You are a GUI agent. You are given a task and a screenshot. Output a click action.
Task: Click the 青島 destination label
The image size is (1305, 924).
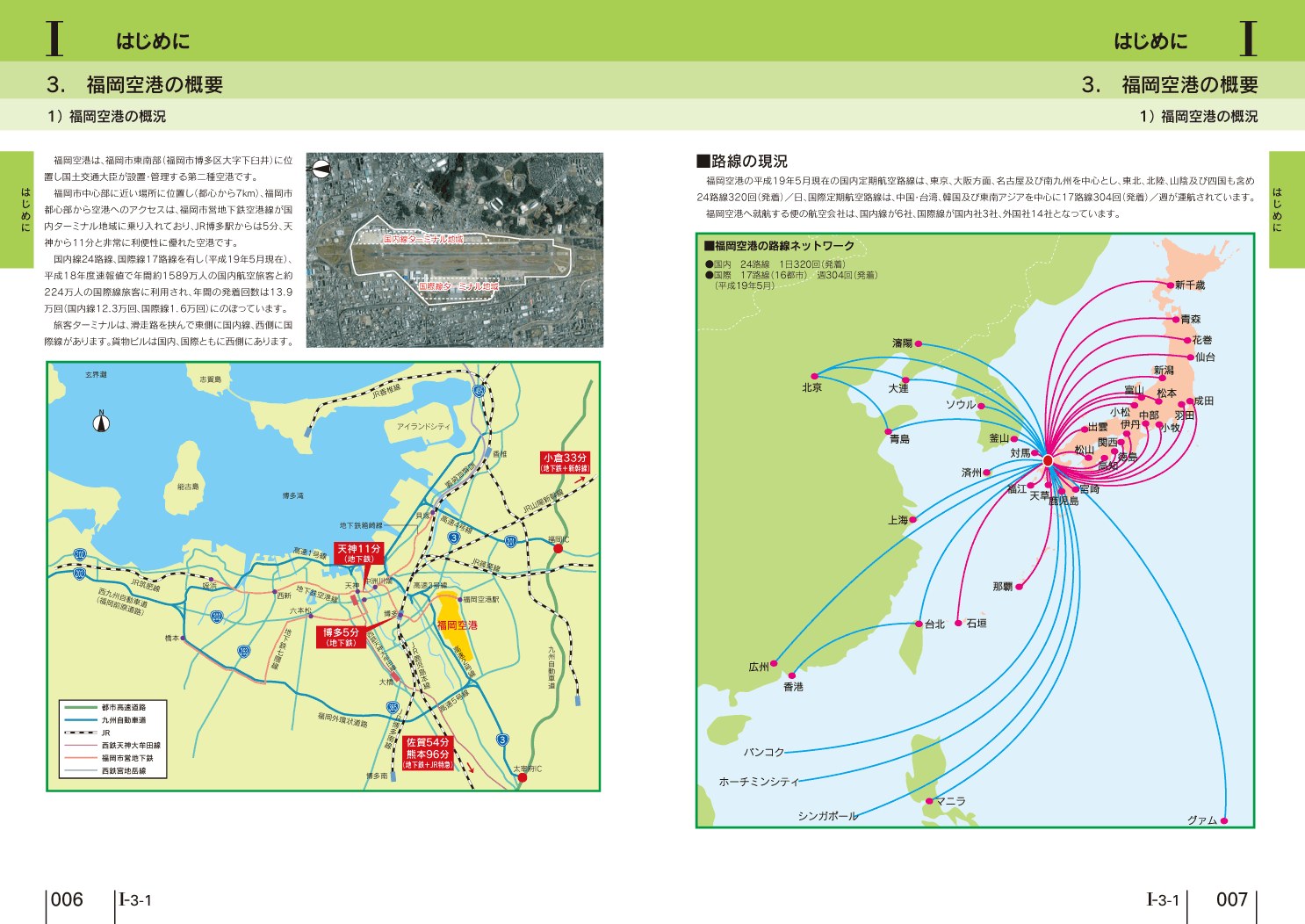point(900,439)
